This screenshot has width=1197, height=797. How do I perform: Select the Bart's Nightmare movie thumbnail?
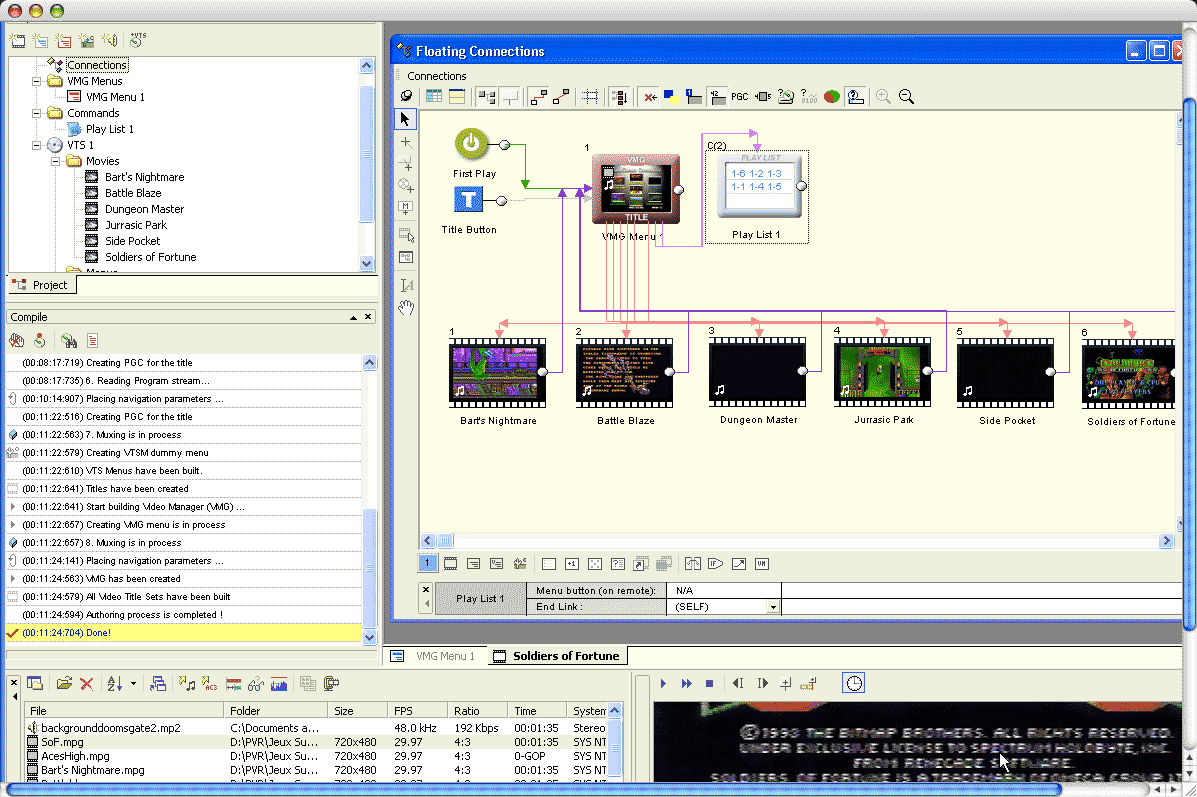click(498, 373)
